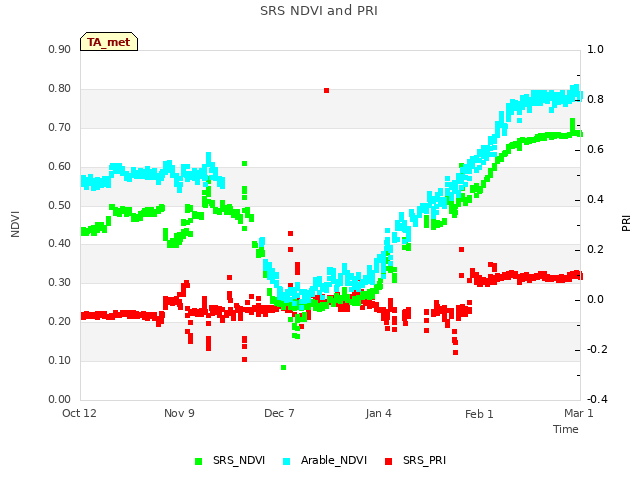Click the 0.50 NDVI axis value

pos(60,205)
